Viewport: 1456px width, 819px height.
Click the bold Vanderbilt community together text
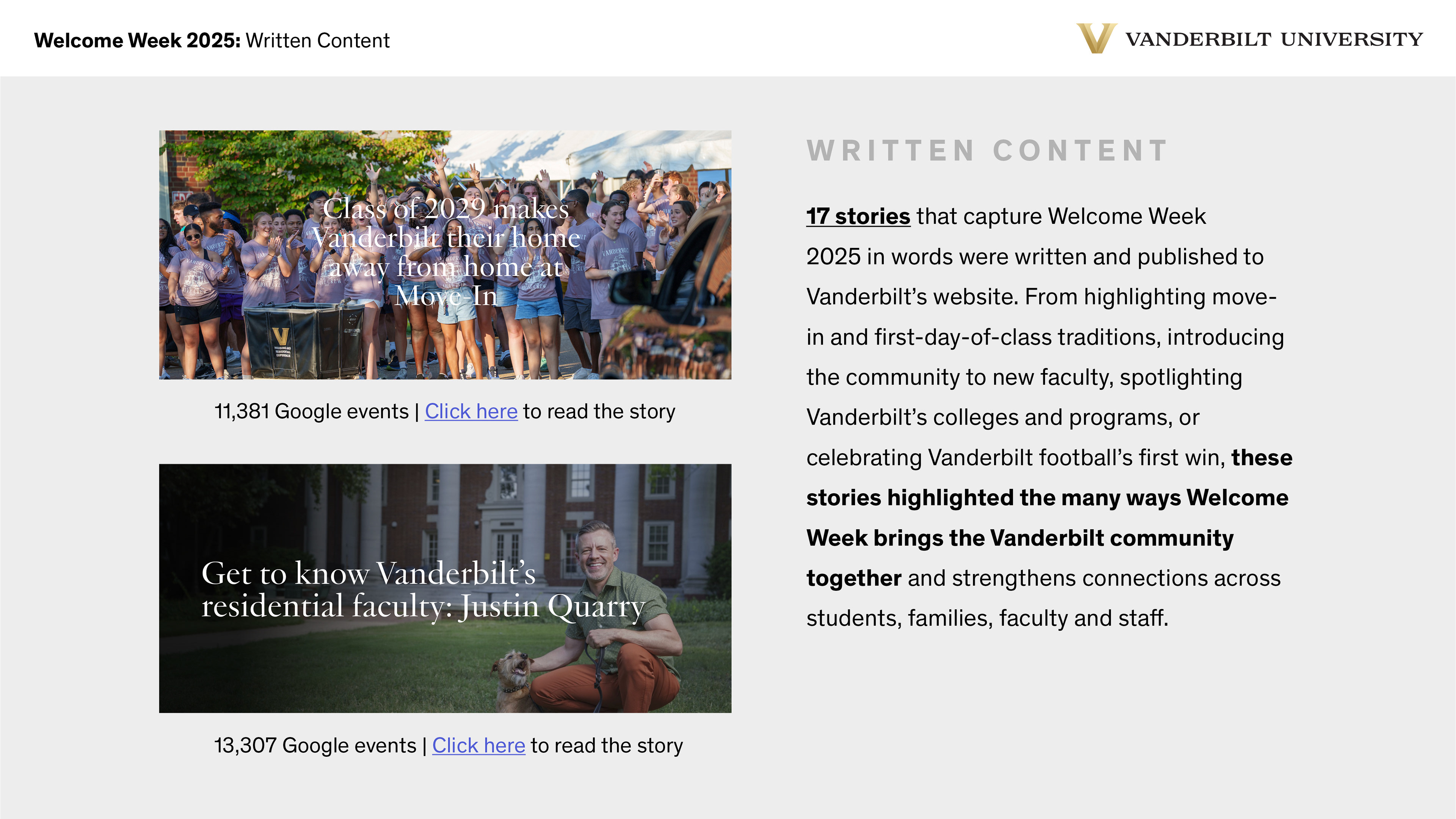(x=1020, y=538)
